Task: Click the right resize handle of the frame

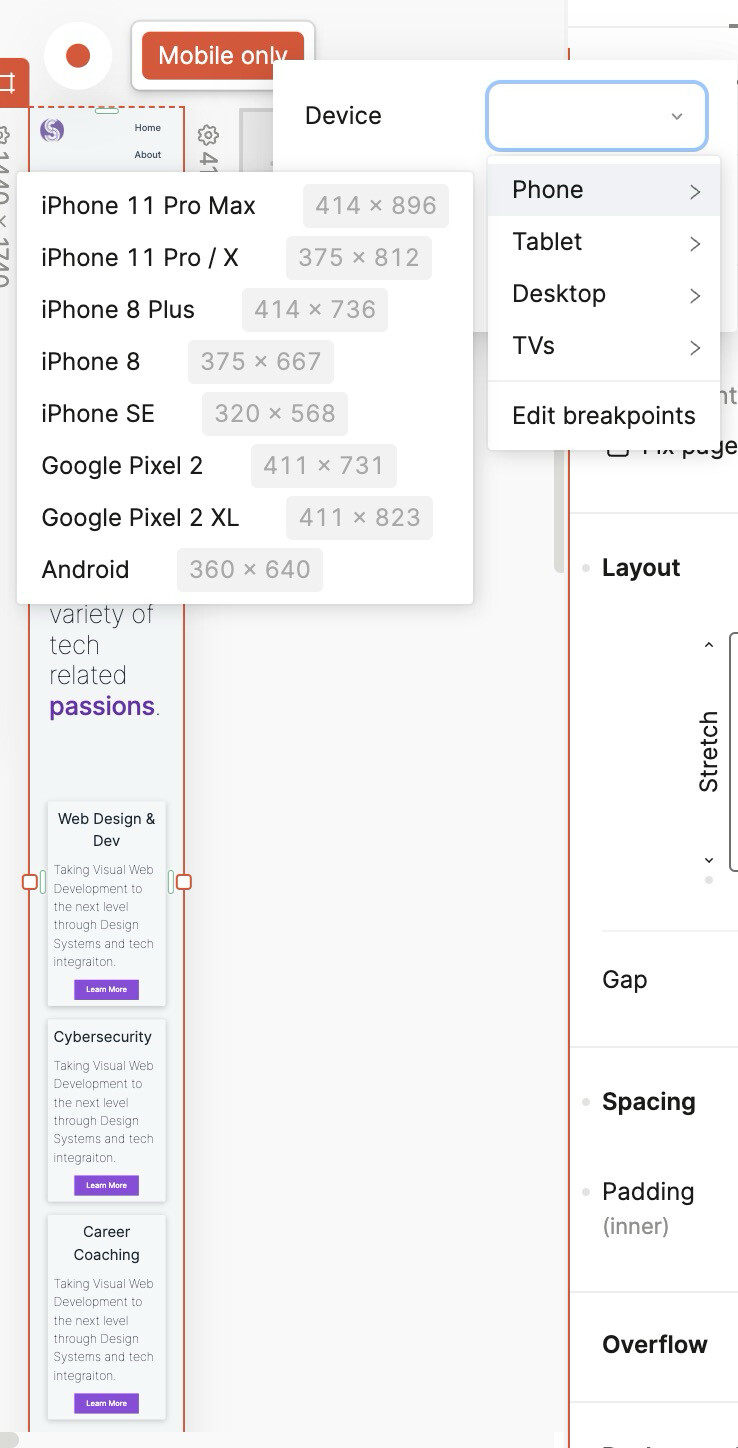Action: tap(184, 882)
